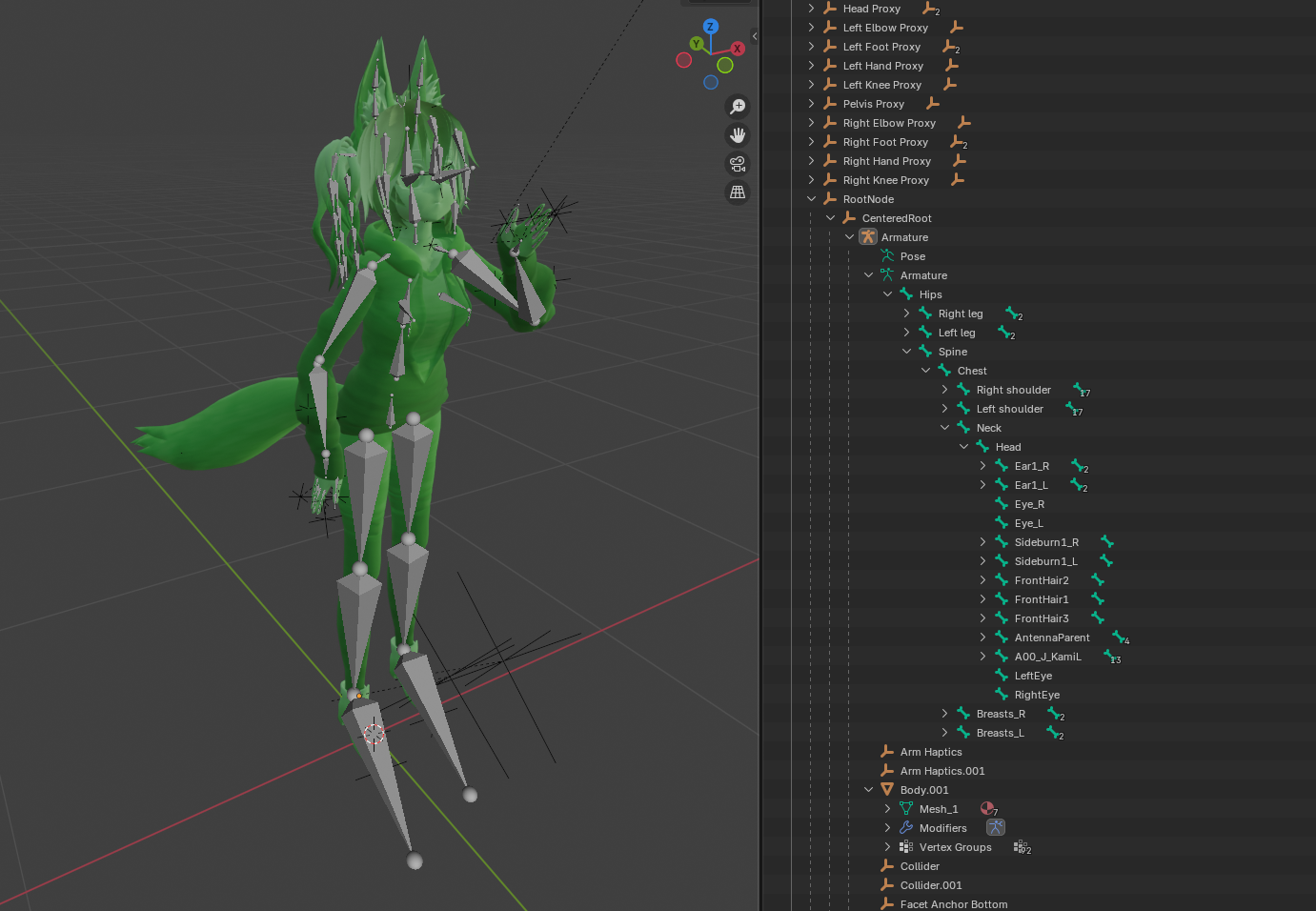Select the Pose item in outliner
This screenshot has height=911, width=1316.
click(x=912, y=256)
